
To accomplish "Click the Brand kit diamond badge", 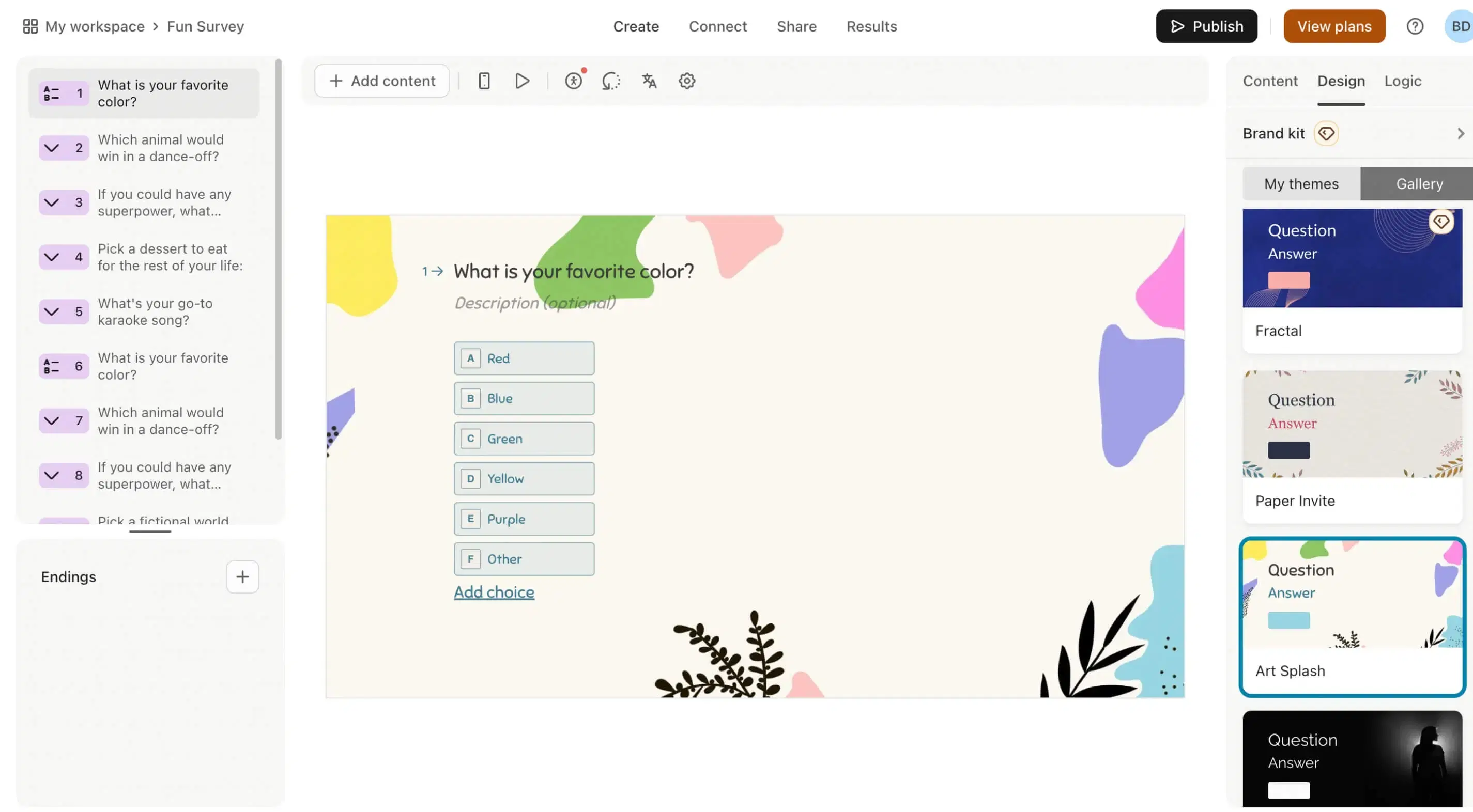I will [1326, 134].
